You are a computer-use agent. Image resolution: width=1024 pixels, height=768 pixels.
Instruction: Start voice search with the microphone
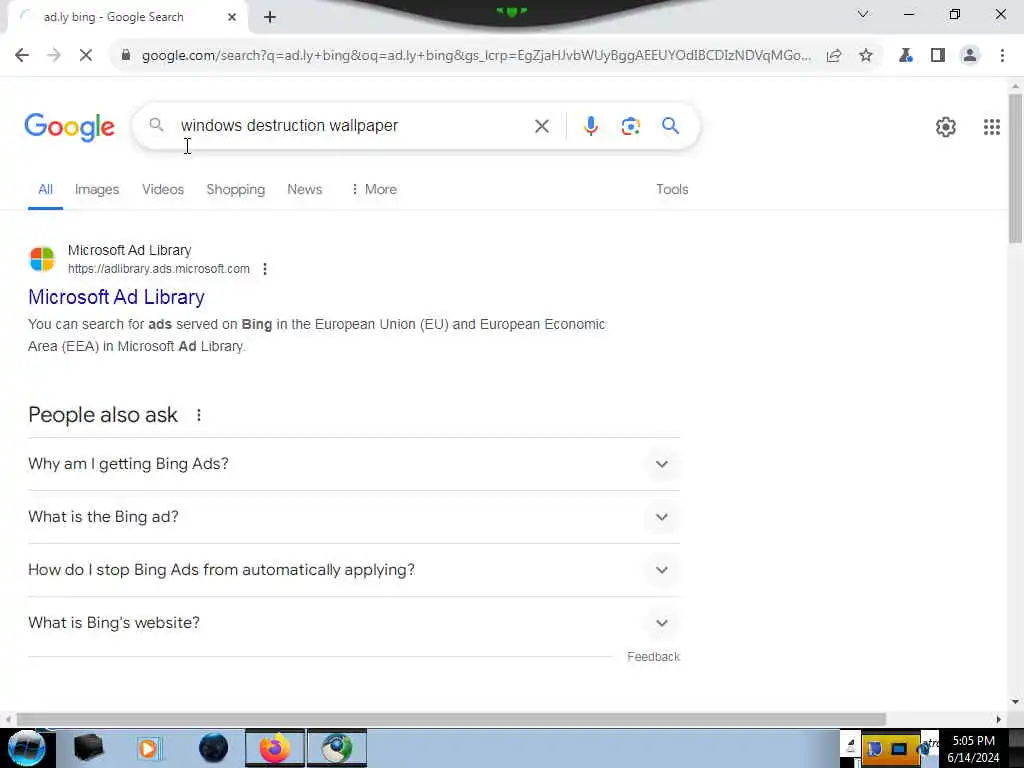[x=590, y=125]
